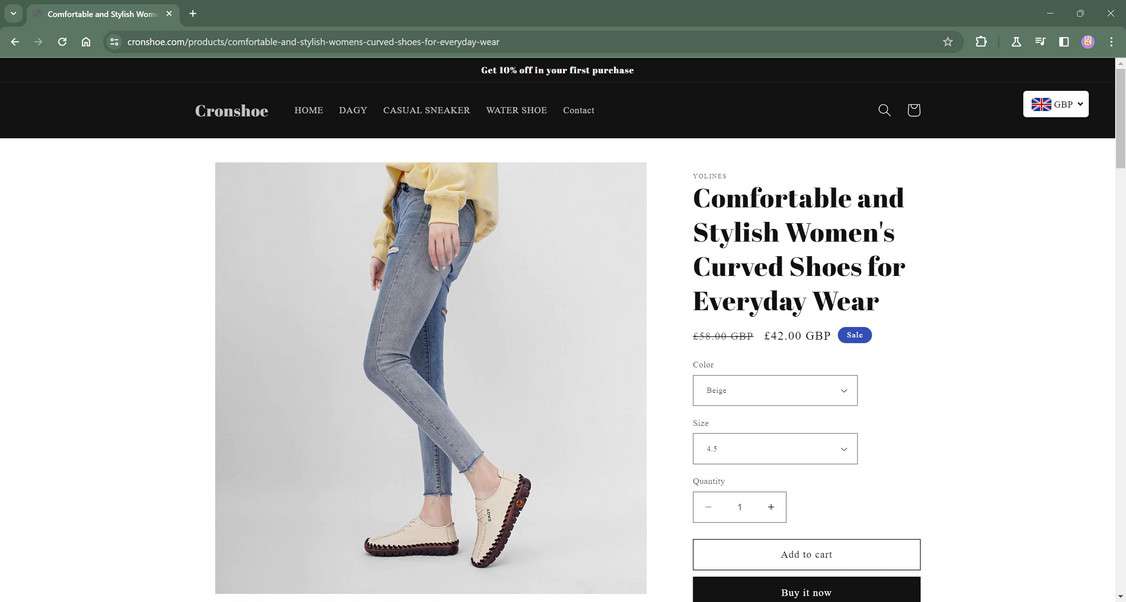
Task: Open the Color dropdown showing Beige
Action: [775, 390]
